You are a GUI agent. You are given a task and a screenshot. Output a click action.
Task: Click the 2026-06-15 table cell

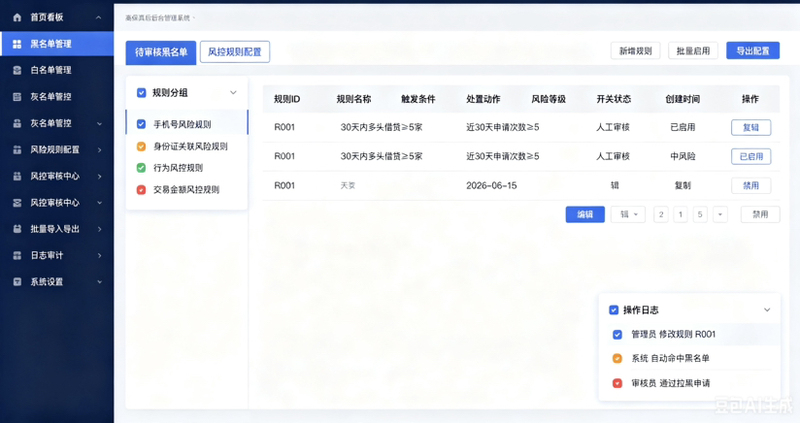[491, 186]
